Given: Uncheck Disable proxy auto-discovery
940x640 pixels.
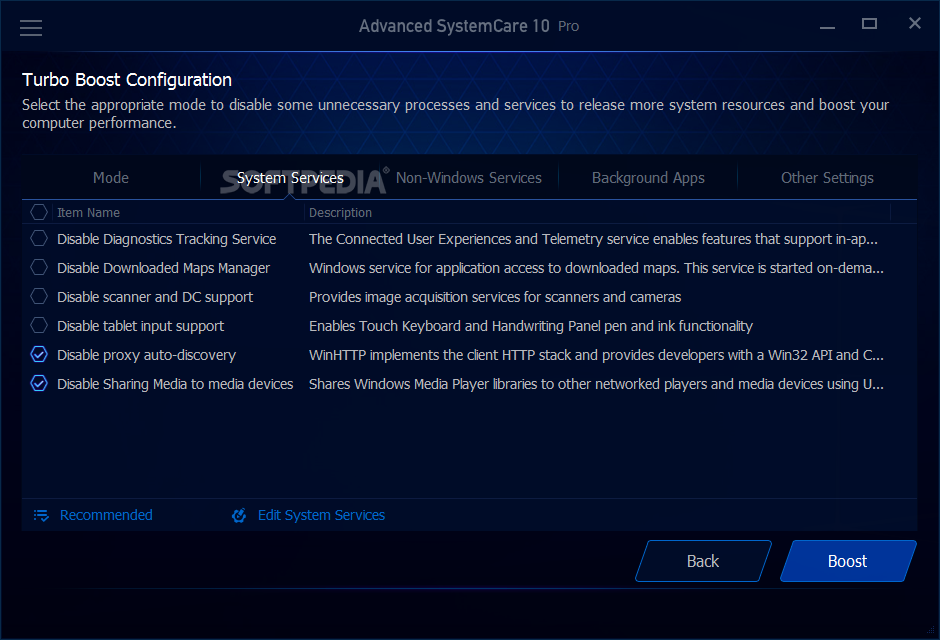Looking at the screenshot, I should [x=39, y=354].
